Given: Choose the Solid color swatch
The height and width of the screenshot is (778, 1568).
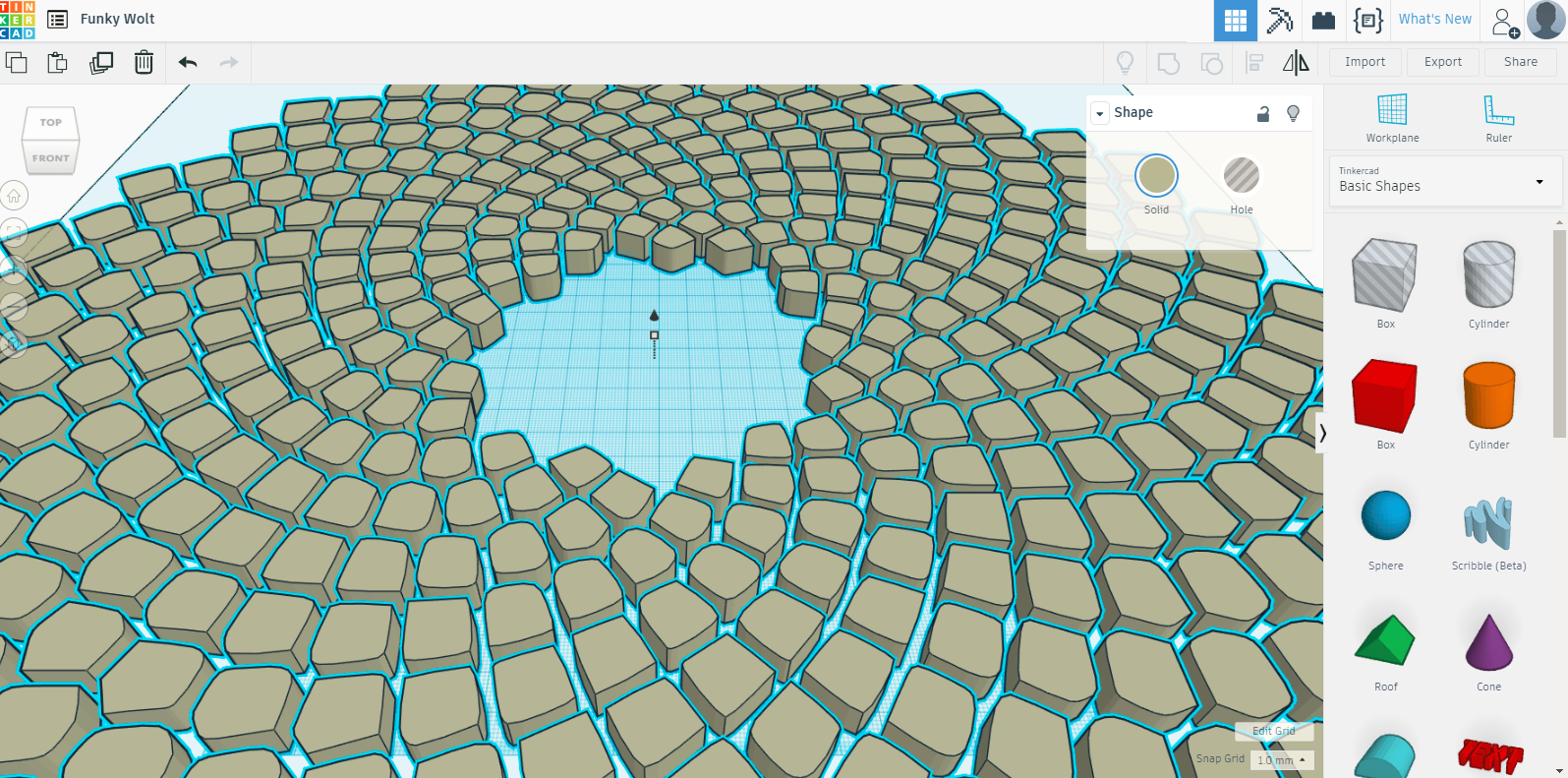Looking at the screenshot, I should 1156,176.
